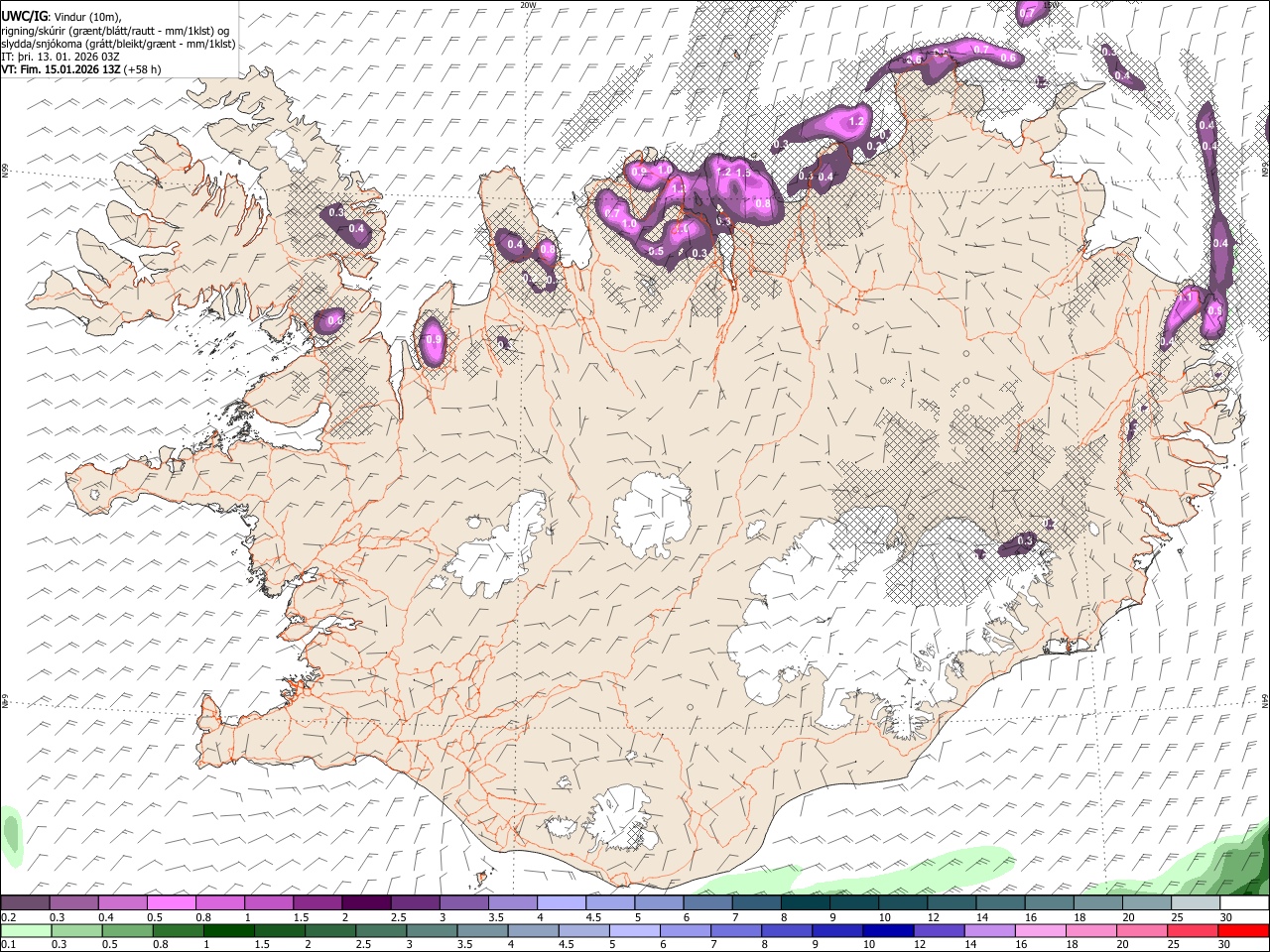
Task: Click the Hofsjökull glacier white area
Action: coord(652,513)
